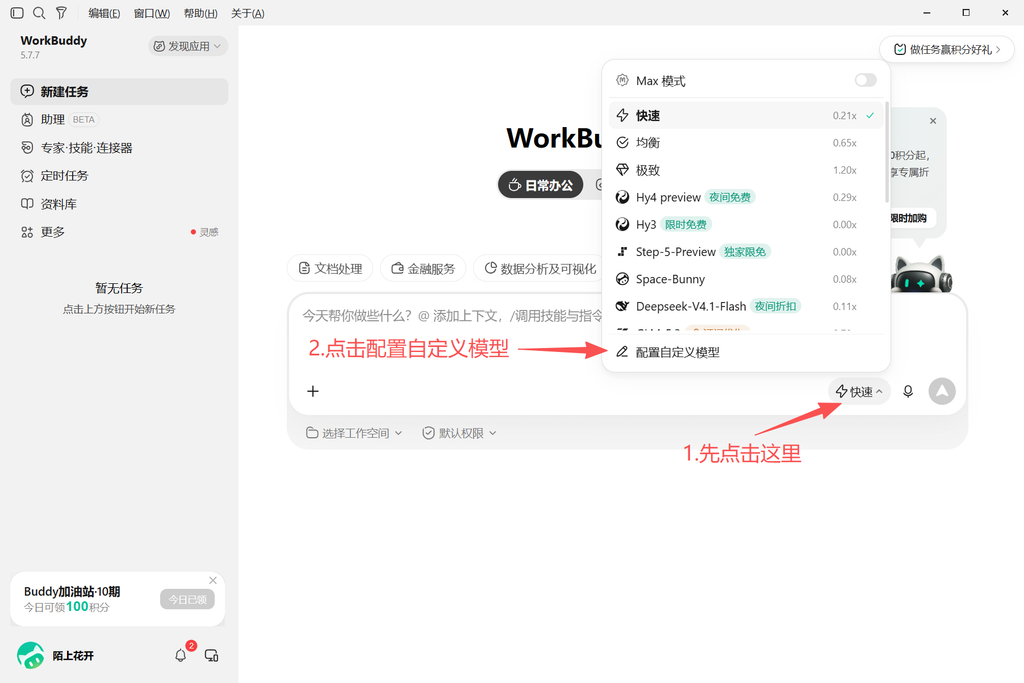The height and width of the screenshot is (683, 1024).
Task: Open 定时任务 in the sidebar
Action: point(119,176)
